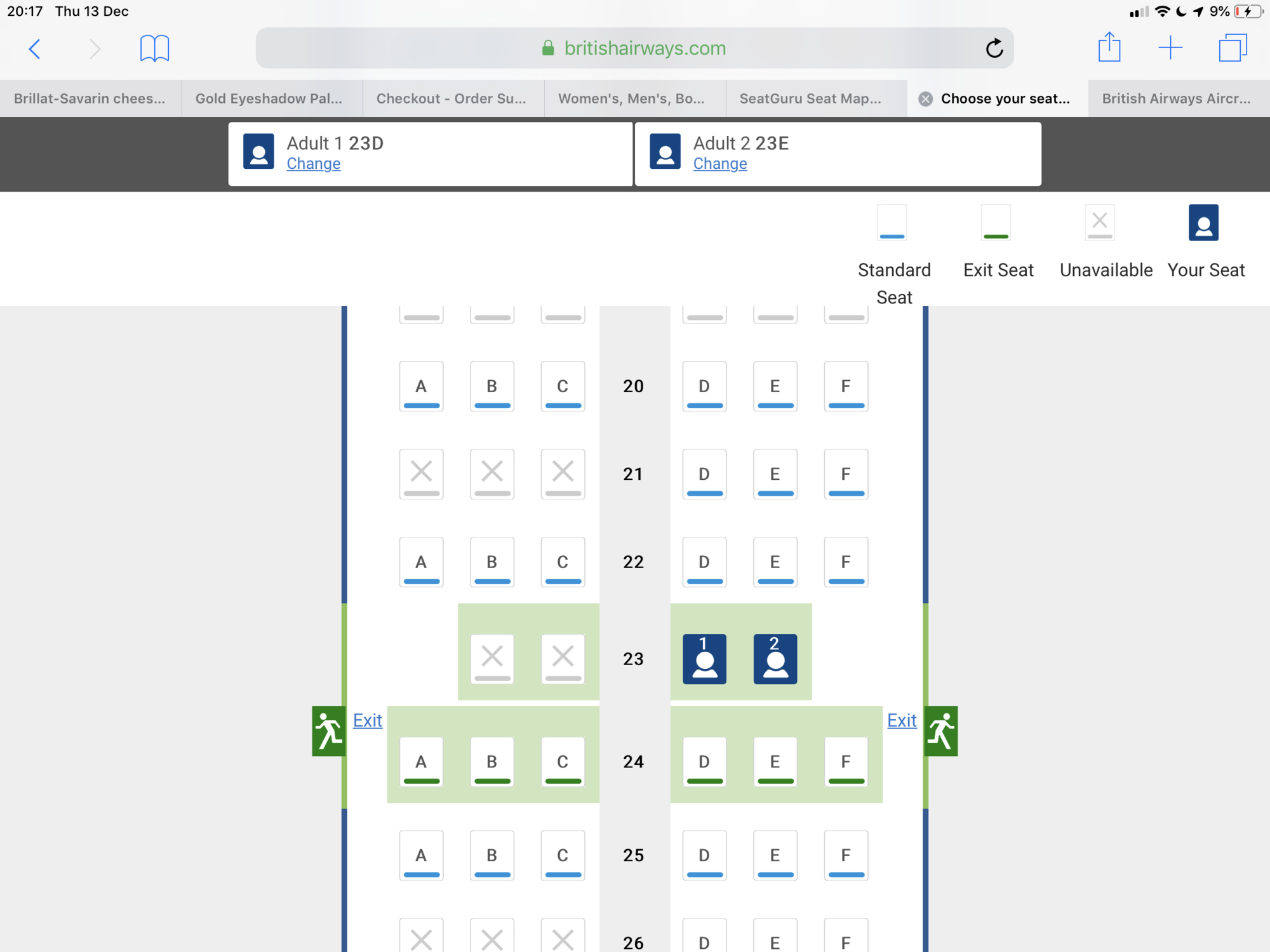Tap the britishairways.com address bar
1270x952 pixels.
(x=635, y=48)
